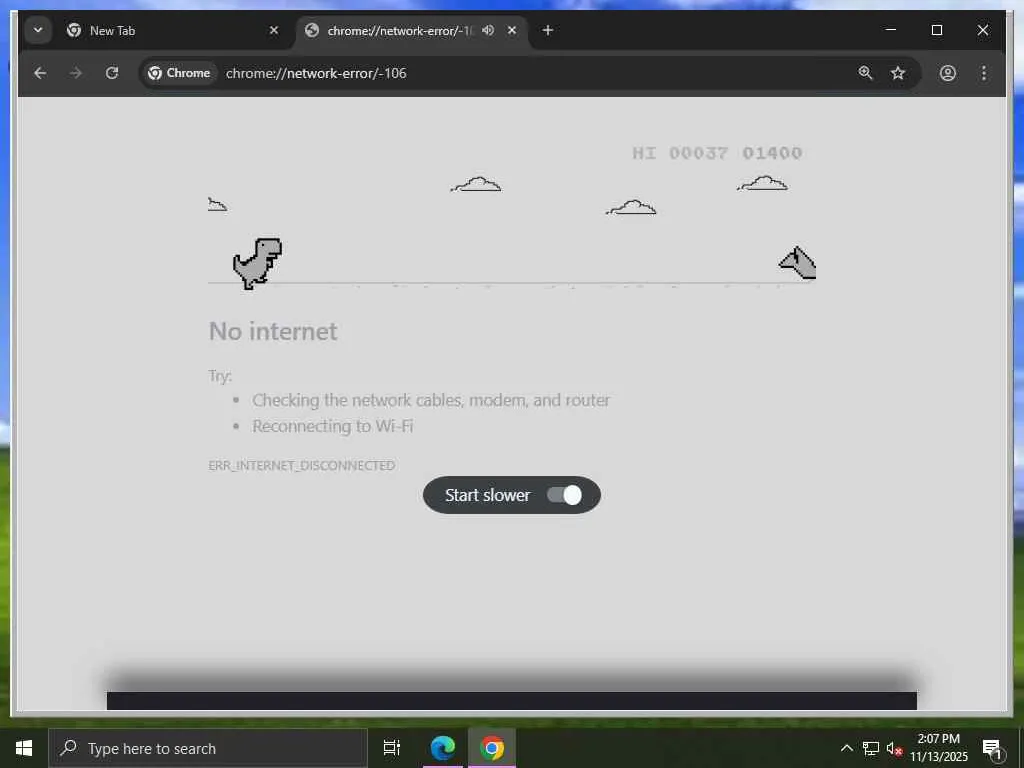Open the tab search dropdown arrow
This screenshot has width=1024, height=768.
pyautogui.click(x=38, y=30)
